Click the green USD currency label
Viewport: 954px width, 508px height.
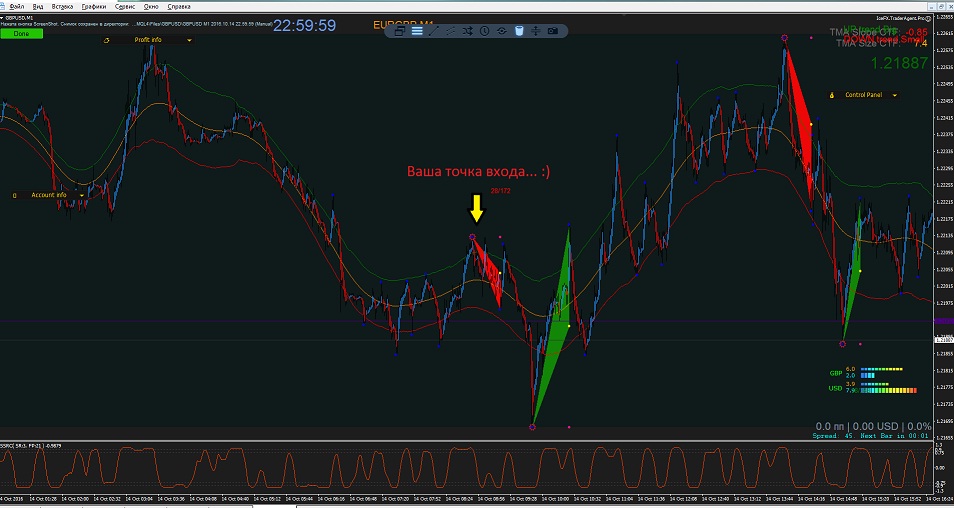[835, 388]
